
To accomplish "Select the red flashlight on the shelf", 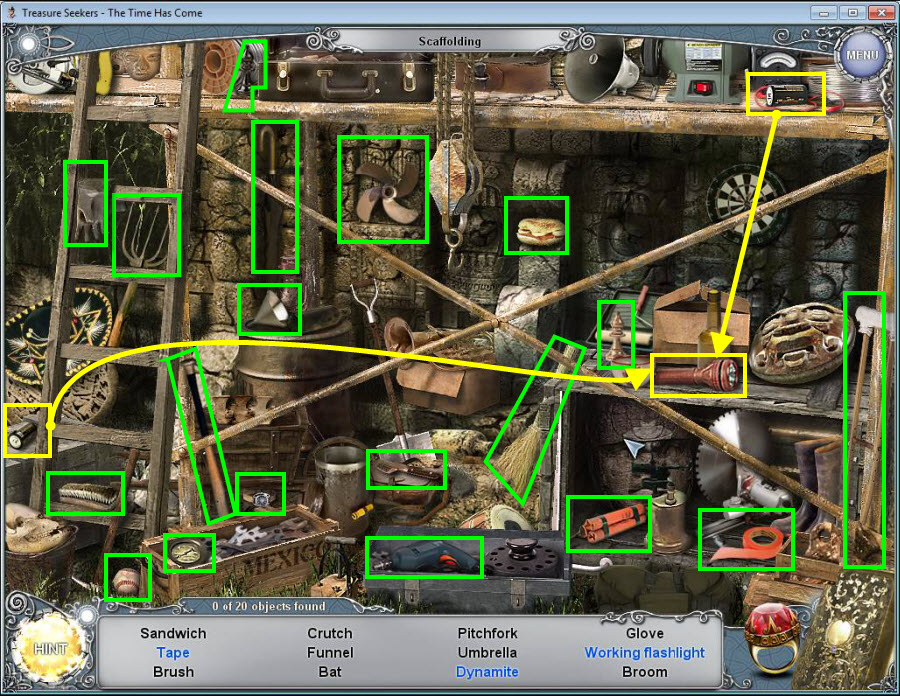I will (x=697, y=376).
